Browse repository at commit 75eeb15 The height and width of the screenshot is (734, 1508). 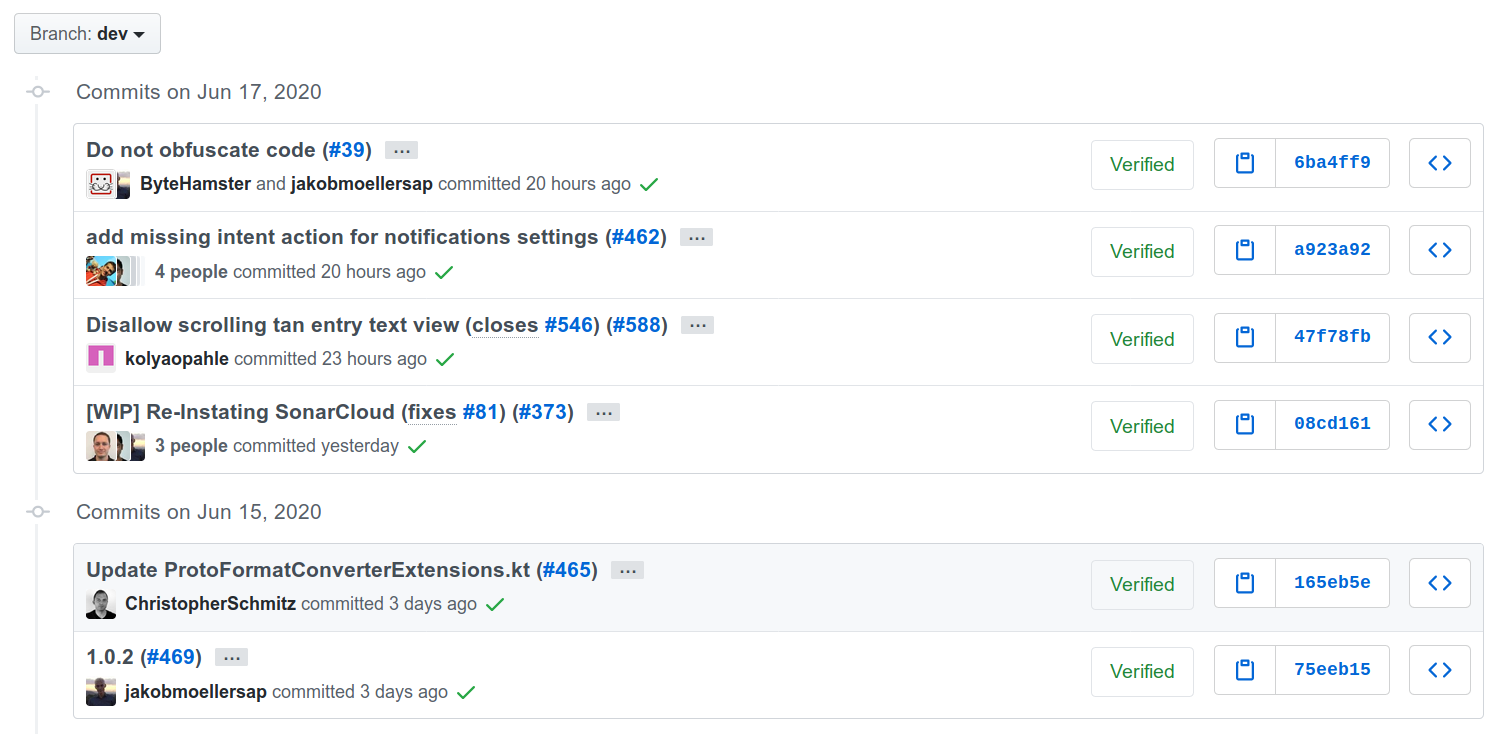click(x=1439, y=670)
